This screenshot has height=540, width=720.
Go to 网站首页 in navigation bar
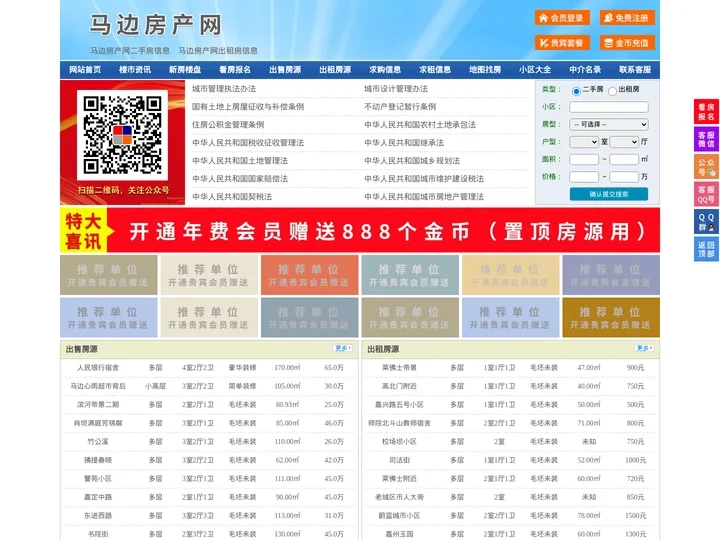85,70
